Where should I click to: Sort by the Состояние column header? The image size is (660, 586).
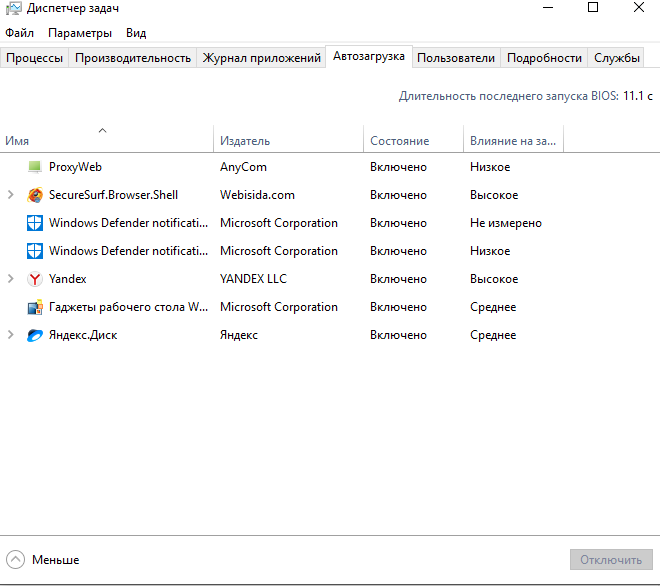tap(413, 139)
